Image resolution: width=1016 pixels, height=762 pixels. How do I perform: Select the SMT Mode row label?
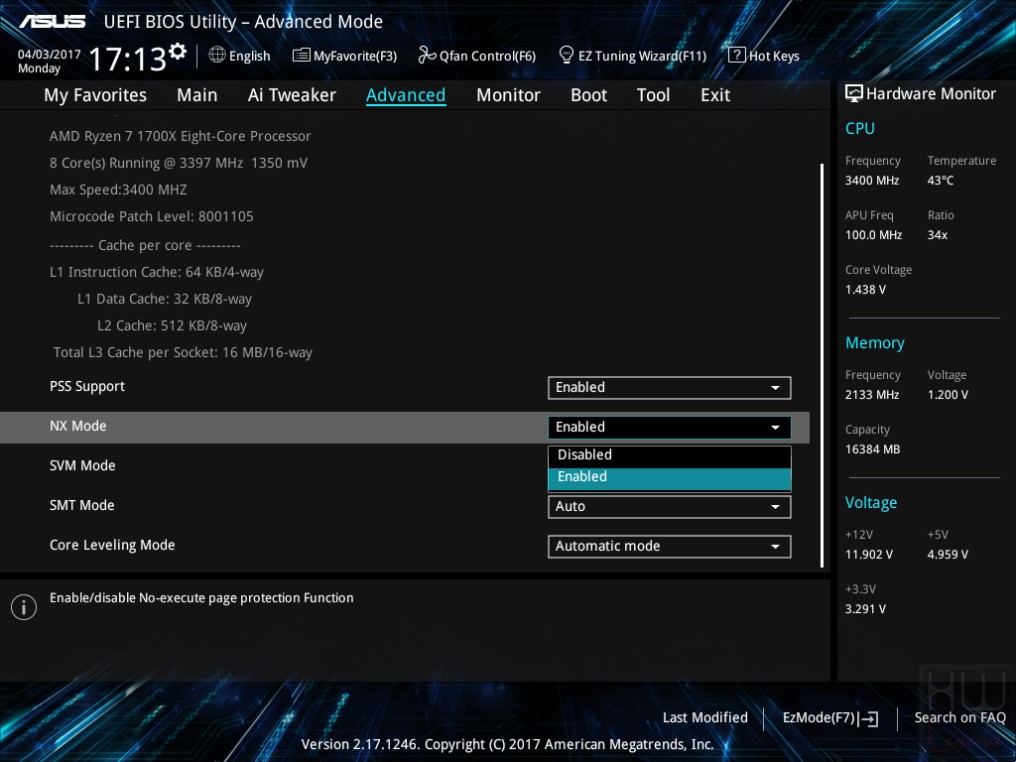click(82, 505)
